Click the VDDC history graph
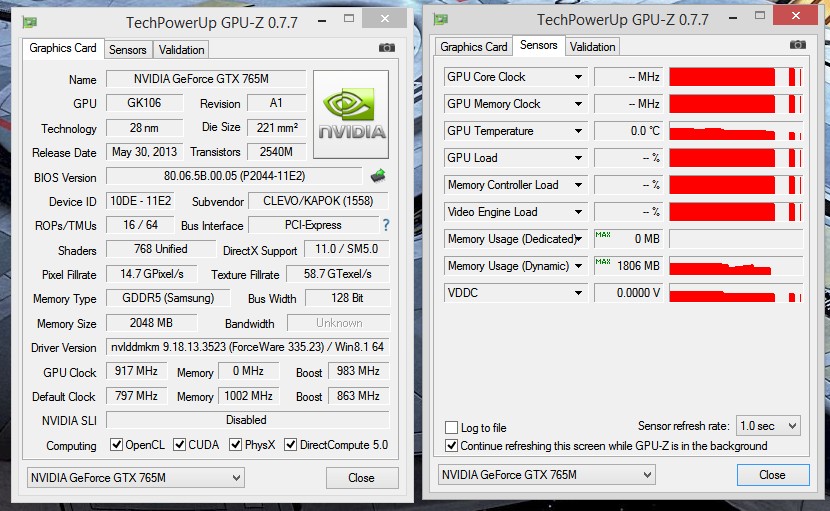 [736, 293]
